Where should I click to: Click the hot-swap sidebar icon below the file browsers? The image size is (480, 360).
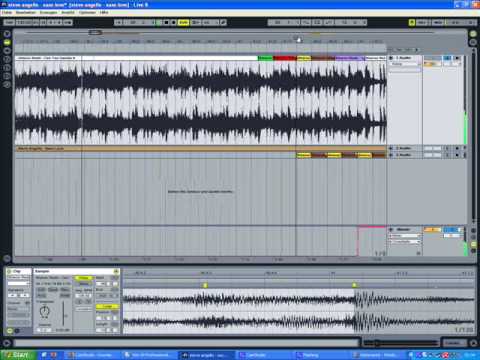coord(7,85)
